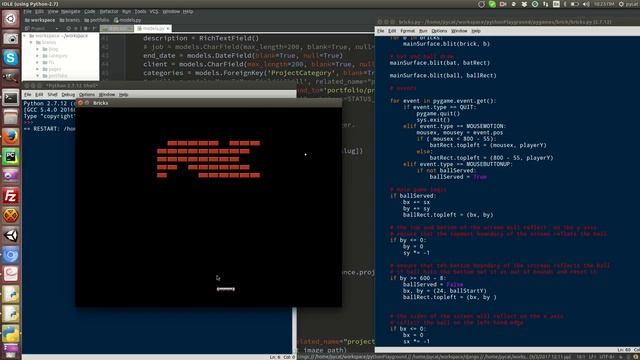
Task: Click the clock in the top panel
Action: click(604, 4)
